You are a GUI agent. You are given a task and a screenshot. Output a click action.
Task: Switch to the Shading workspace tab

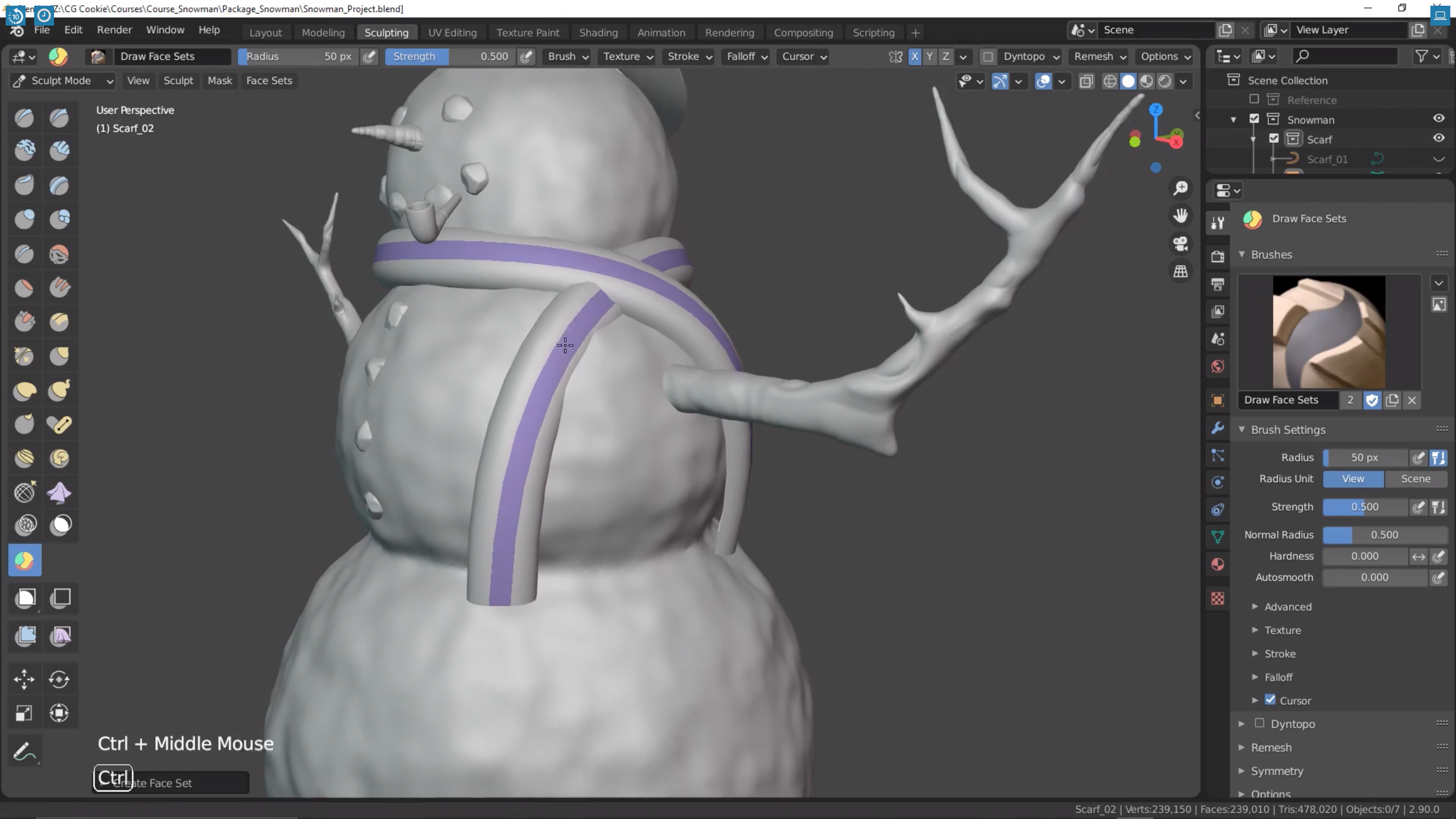click(598, 32)
